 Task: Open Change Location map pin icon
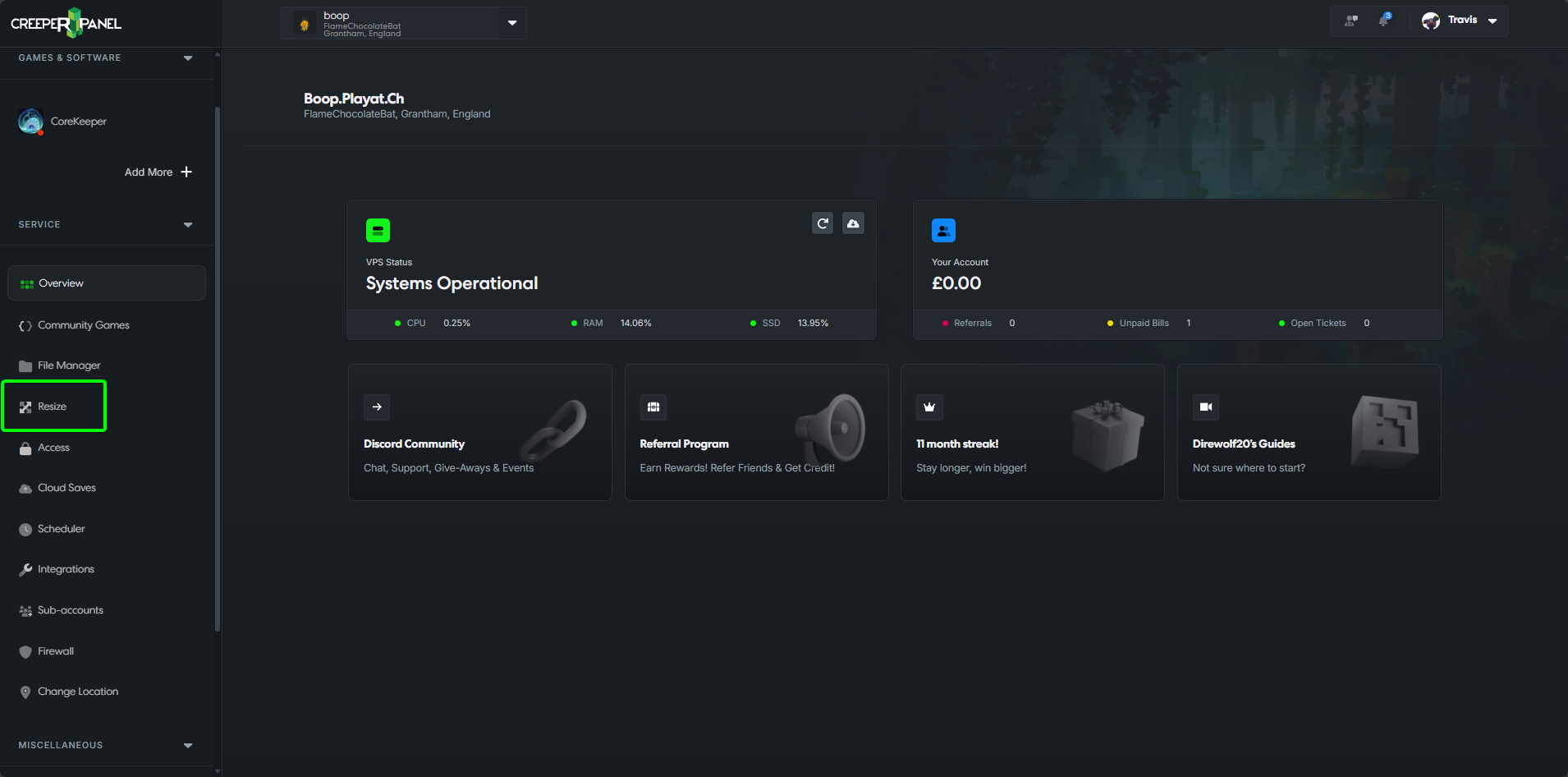25,692
